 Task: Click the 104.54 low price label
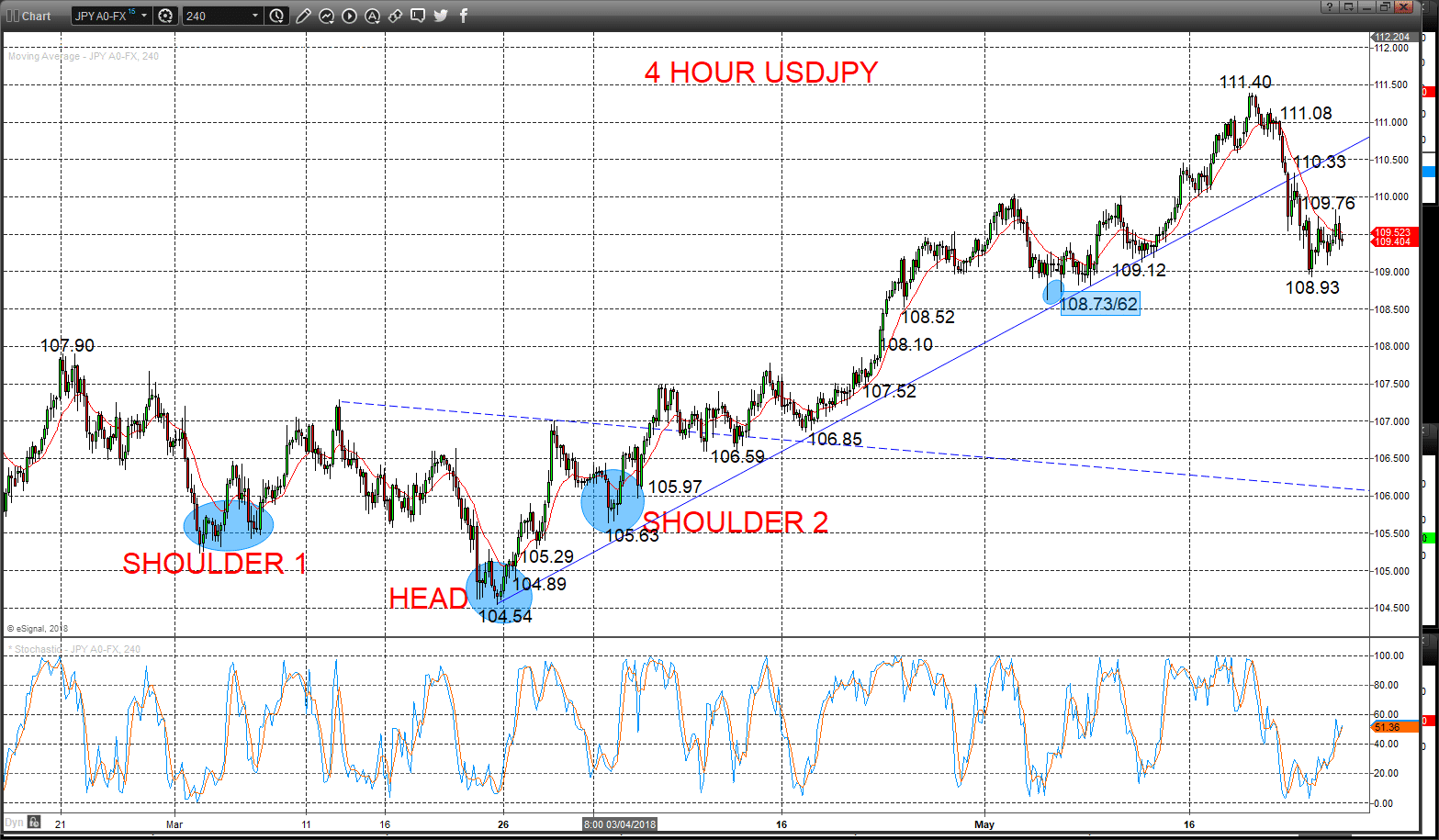pos(505,617)
